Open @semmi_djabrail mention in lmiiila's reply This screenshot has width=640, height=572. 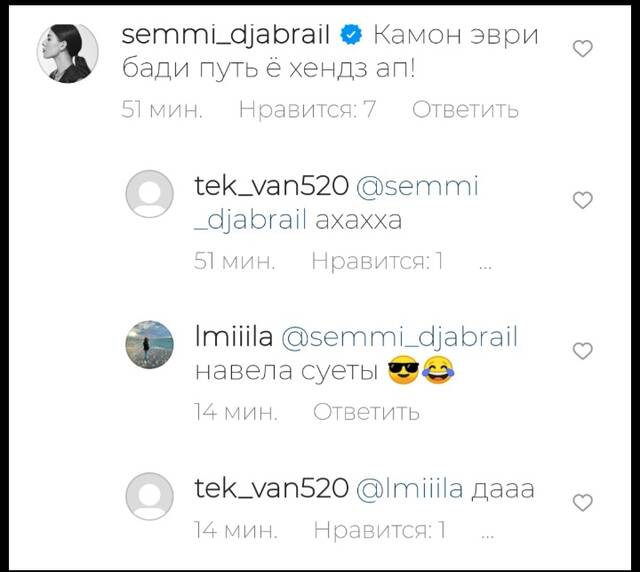(399, 338)
